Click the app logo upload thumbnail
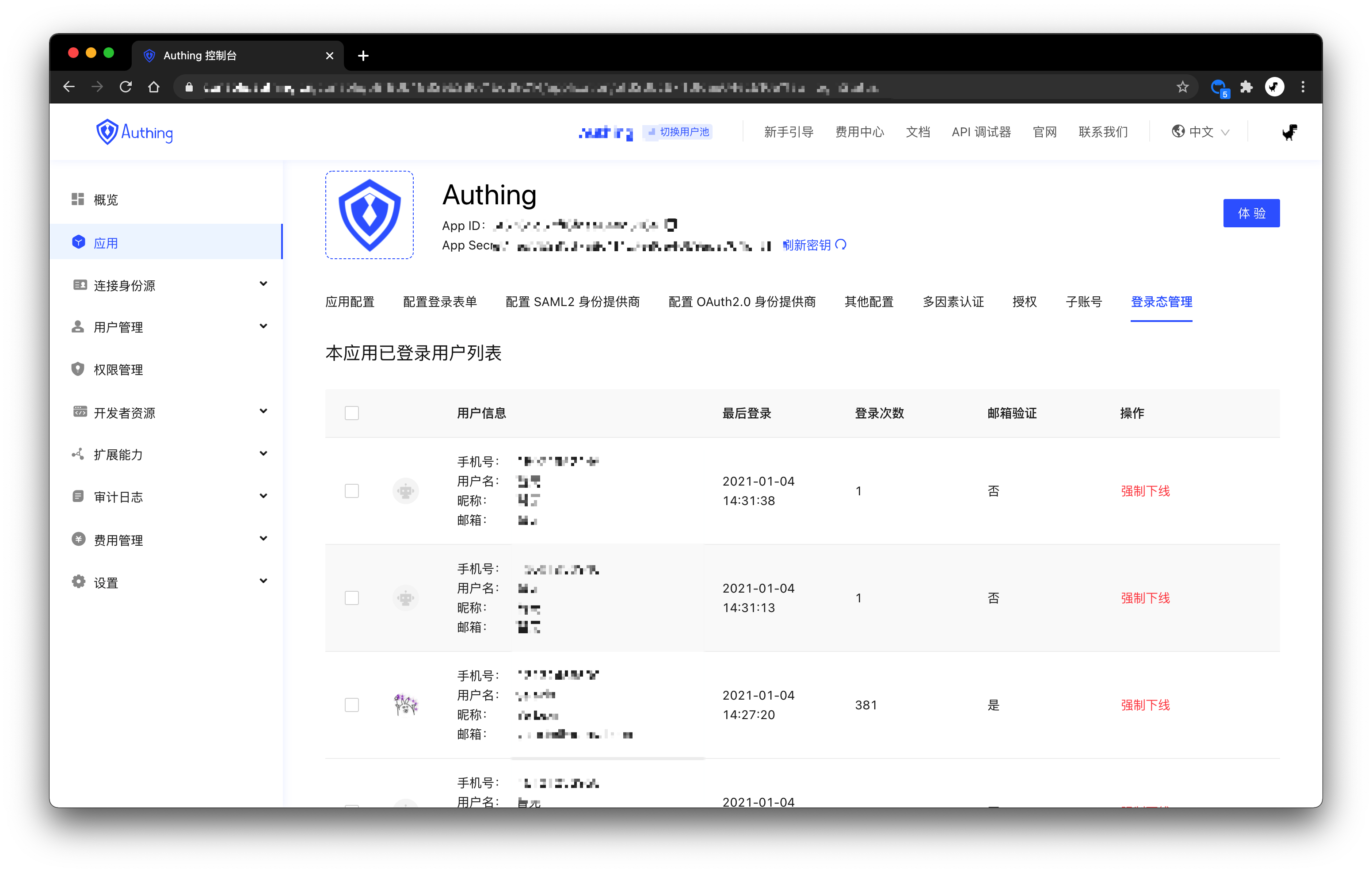 (369, 215)
